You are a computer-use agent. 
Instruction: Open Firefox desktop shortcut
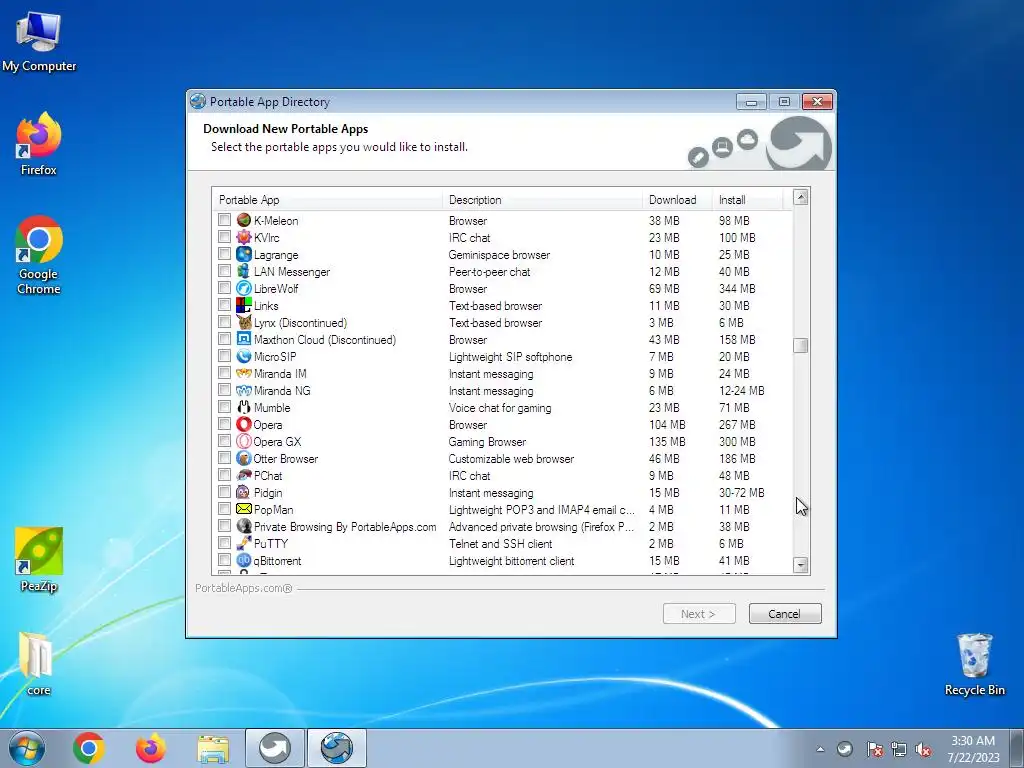[39, 144]
